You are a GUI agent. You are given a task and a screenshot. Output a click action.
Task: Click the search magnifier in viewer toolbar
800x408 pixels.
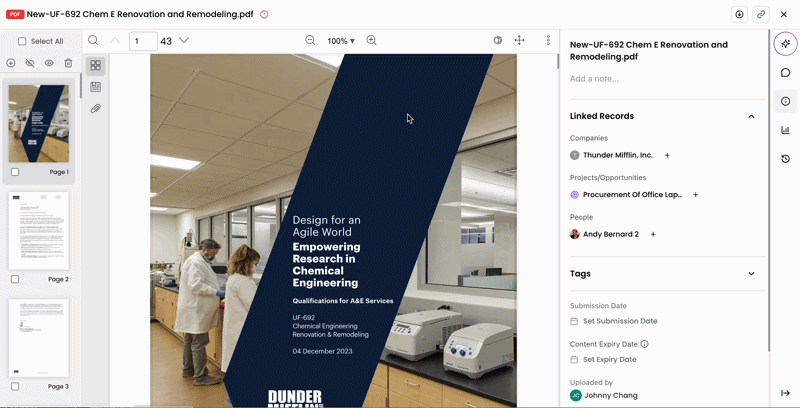click(93, 40)
